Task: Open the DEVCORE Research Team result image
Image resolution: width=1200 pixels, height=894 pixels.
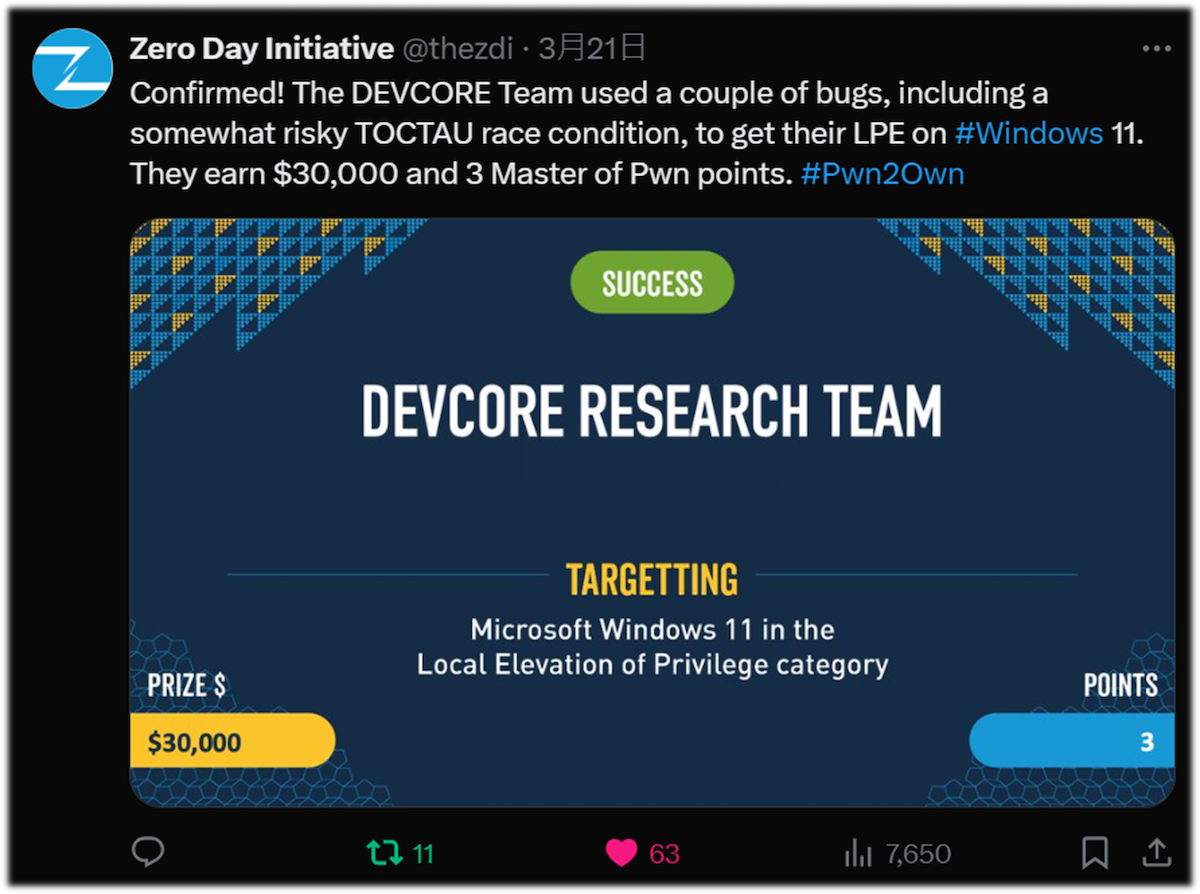Action: (652, 512)
